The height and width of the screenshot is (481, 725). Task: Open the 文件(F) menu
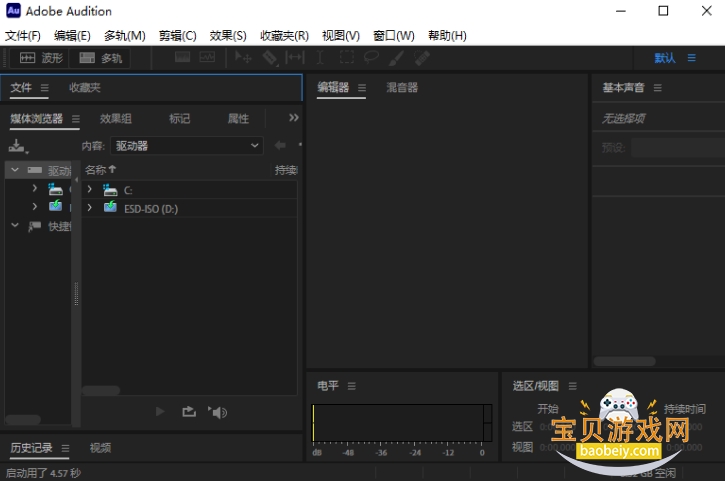(23, 36)
